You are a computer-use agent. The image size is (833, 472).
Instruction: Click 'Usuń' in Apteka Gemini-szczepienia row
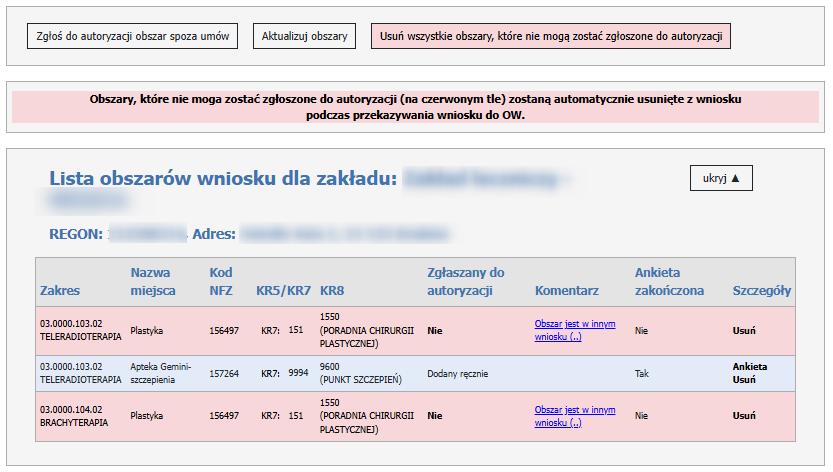pos(744,380)
